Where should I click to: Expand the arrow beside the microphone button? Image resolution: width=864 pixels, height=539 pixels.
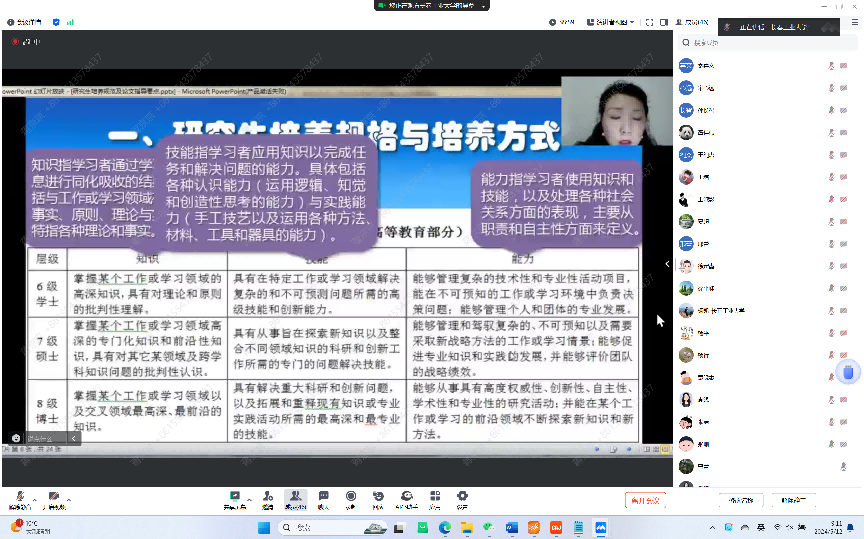coord(34,499)
